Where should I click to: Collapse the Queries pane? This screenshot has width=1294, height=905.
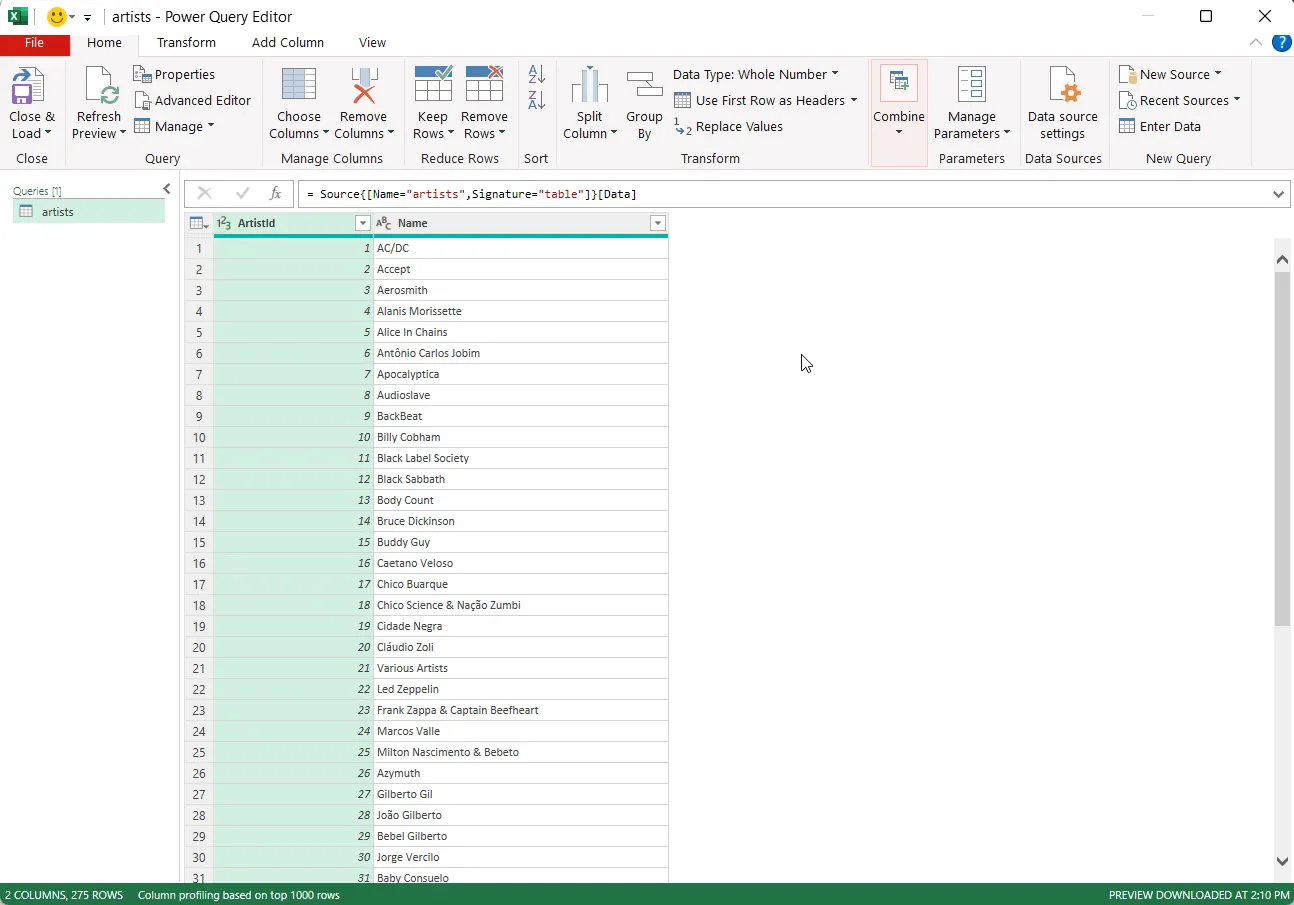point(167,189)
